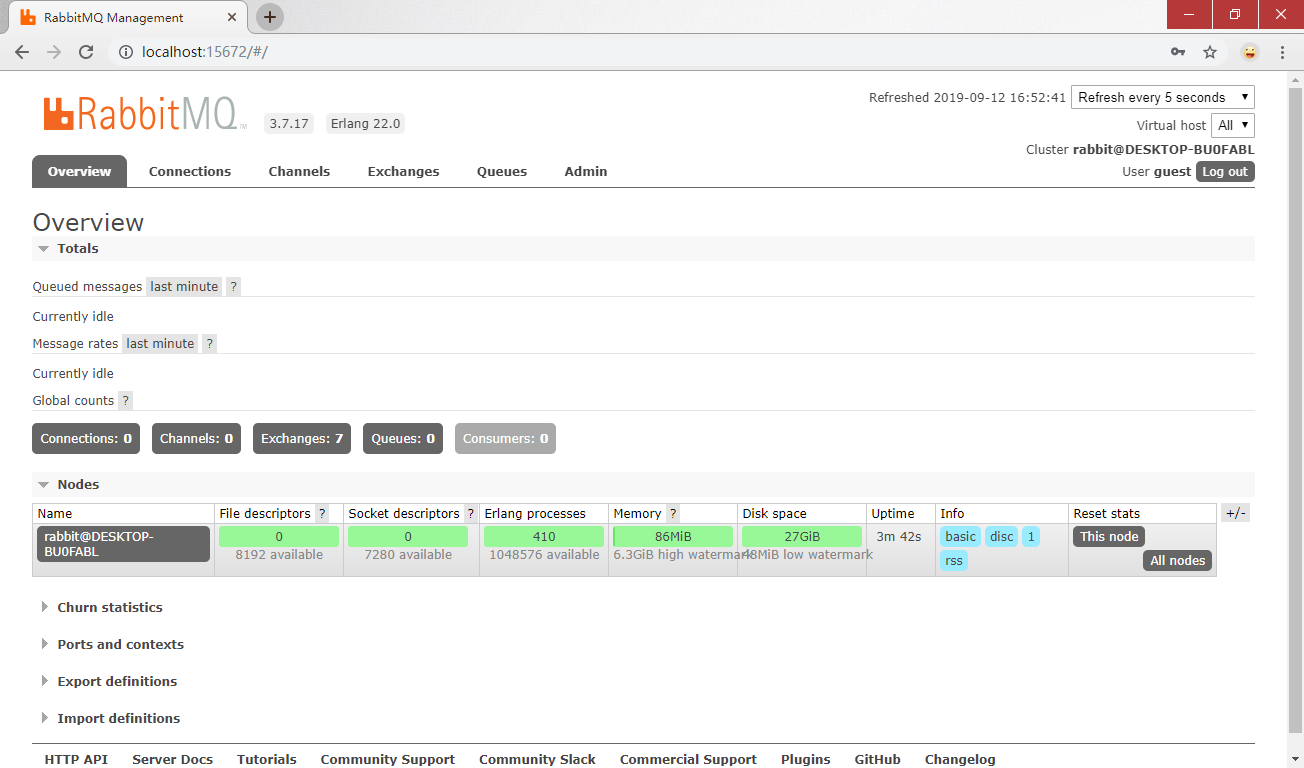Click the +/- column selector on the Nodes table
The width and height of the screenshot is (1304, 768).
pos(1235,513)
